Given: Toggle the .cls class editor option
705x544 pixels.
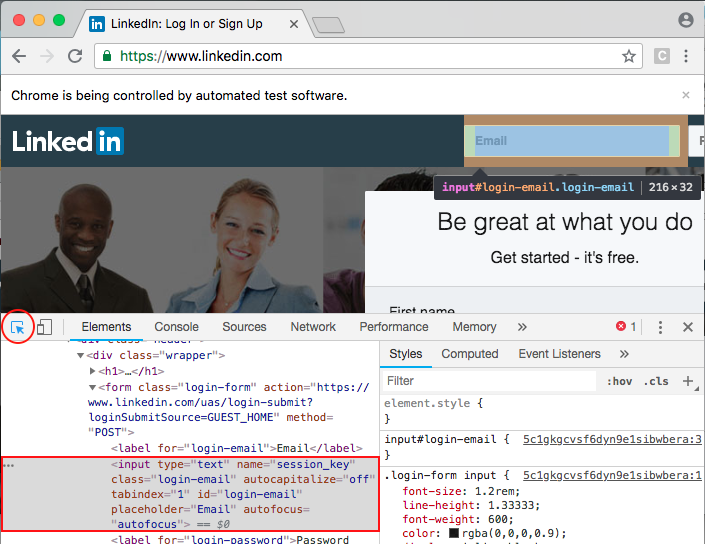Looking at the screenshot, I should 656,381.
